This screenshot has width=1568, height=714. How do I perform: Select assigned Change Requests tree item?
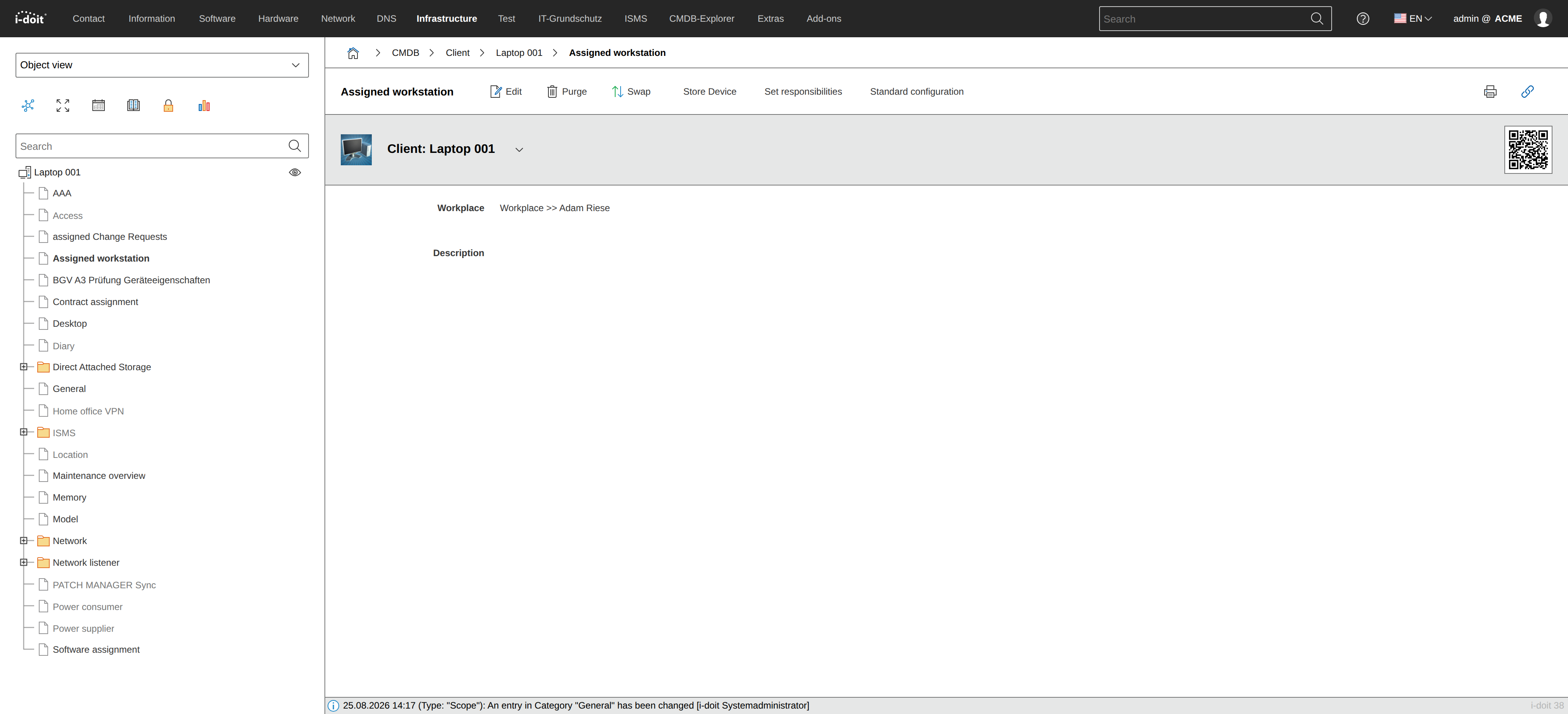pyautogui.click(x=109, y=237)
